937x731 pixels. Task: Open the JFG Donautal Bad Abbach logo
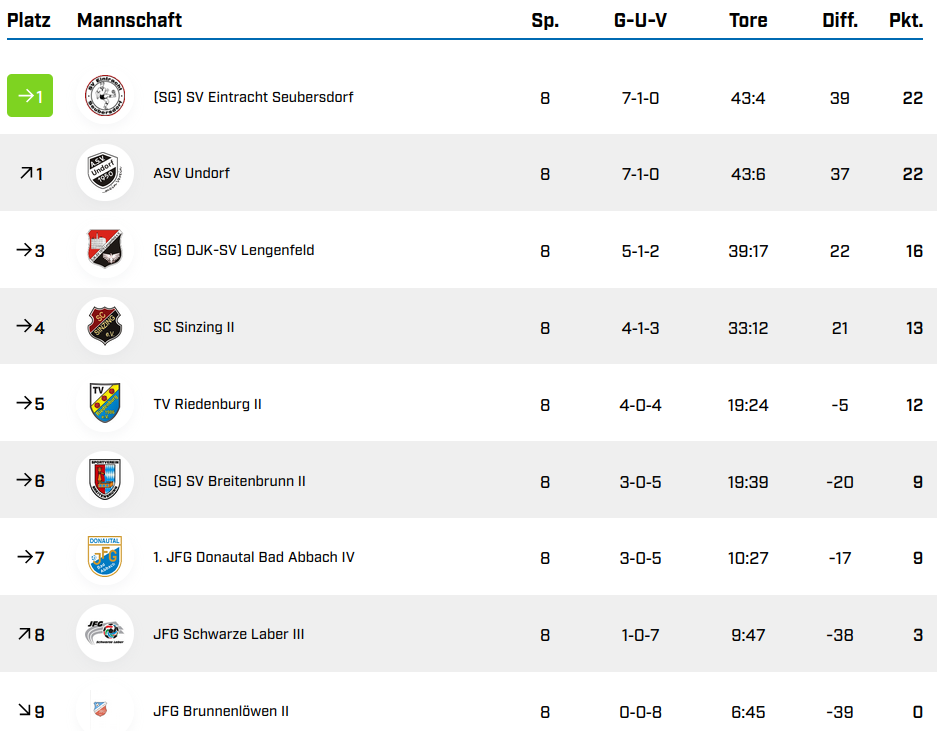click(104, 557)
